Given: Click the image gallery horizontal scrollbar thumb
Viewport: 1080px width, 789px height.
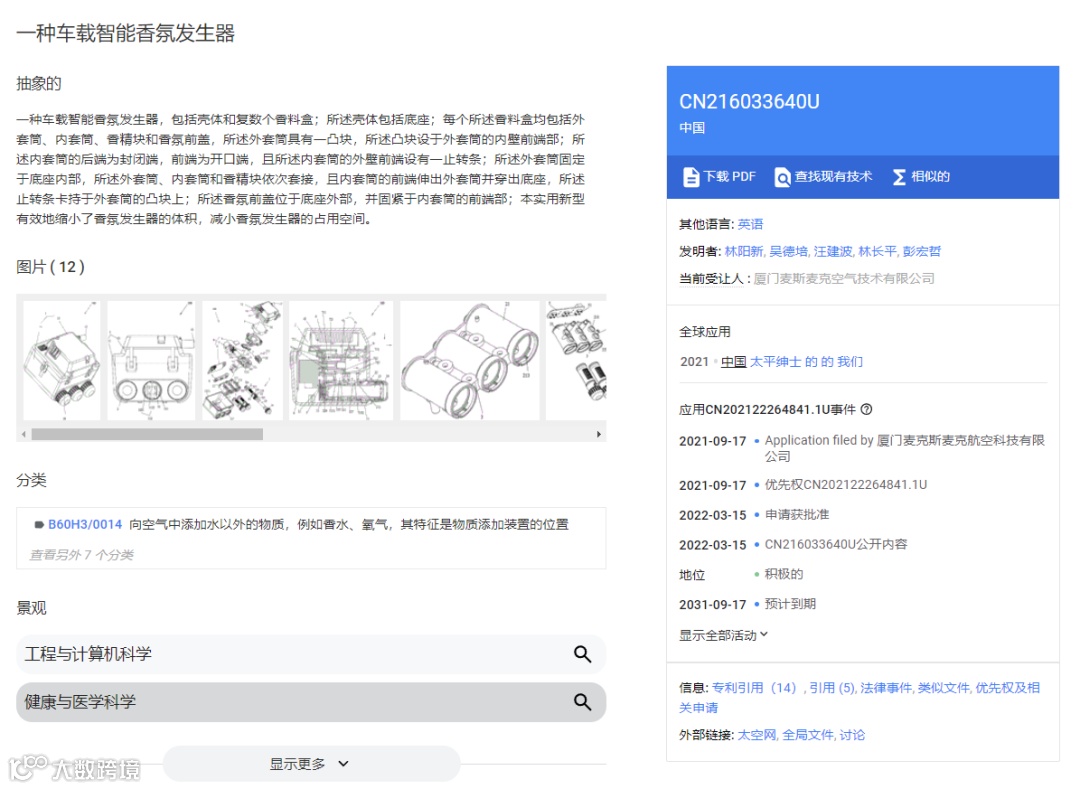Looking at the screenshot, I should coord(147,434).
